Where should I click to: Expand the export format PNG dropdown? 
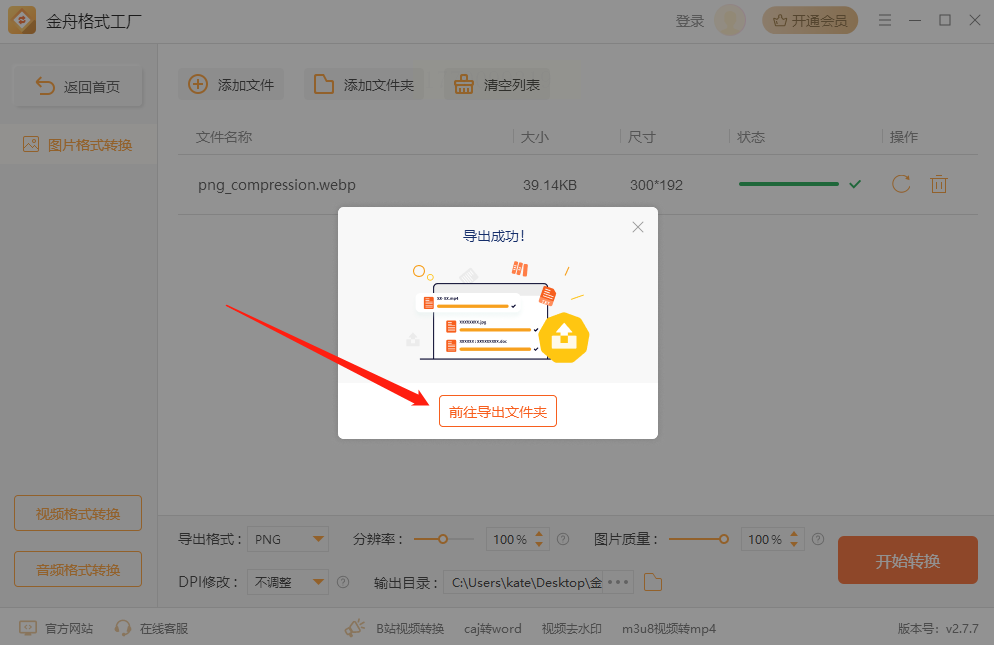pyautogui.click(x=288, y=539)
